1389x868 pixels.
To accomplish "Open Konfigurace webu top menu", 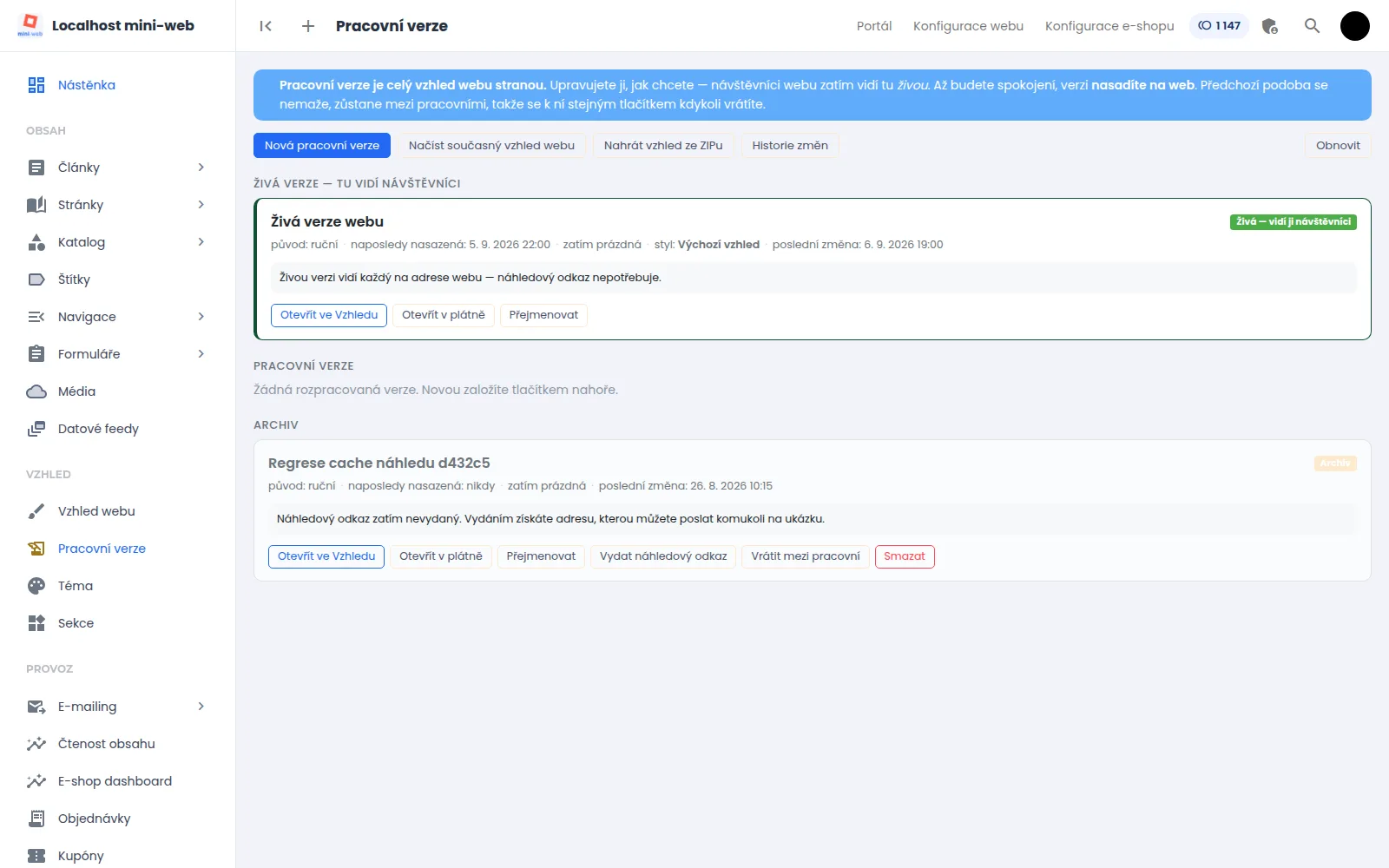I will (x=968, y=26).
